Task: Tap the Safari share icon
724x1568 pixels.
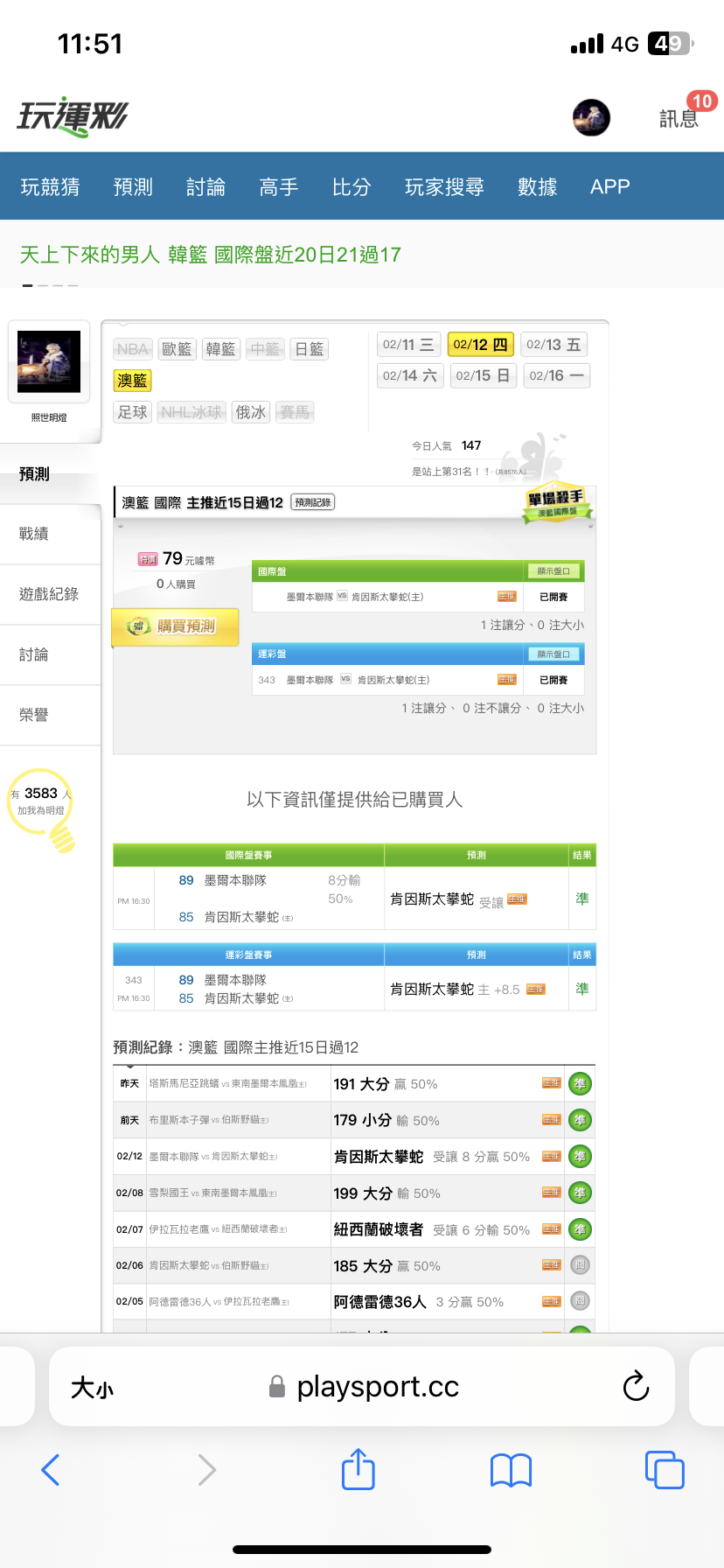Action: pos(358,1469)
